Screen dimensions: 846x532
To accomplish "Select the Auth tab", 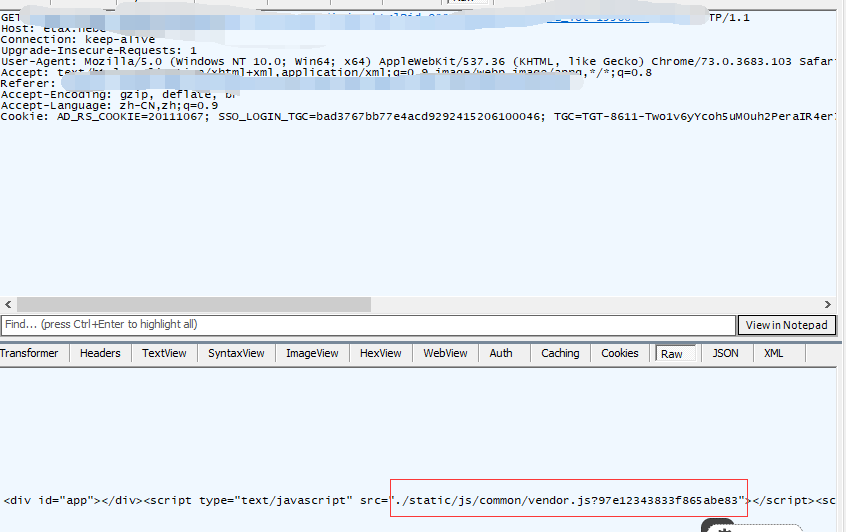I will [501, 353].
